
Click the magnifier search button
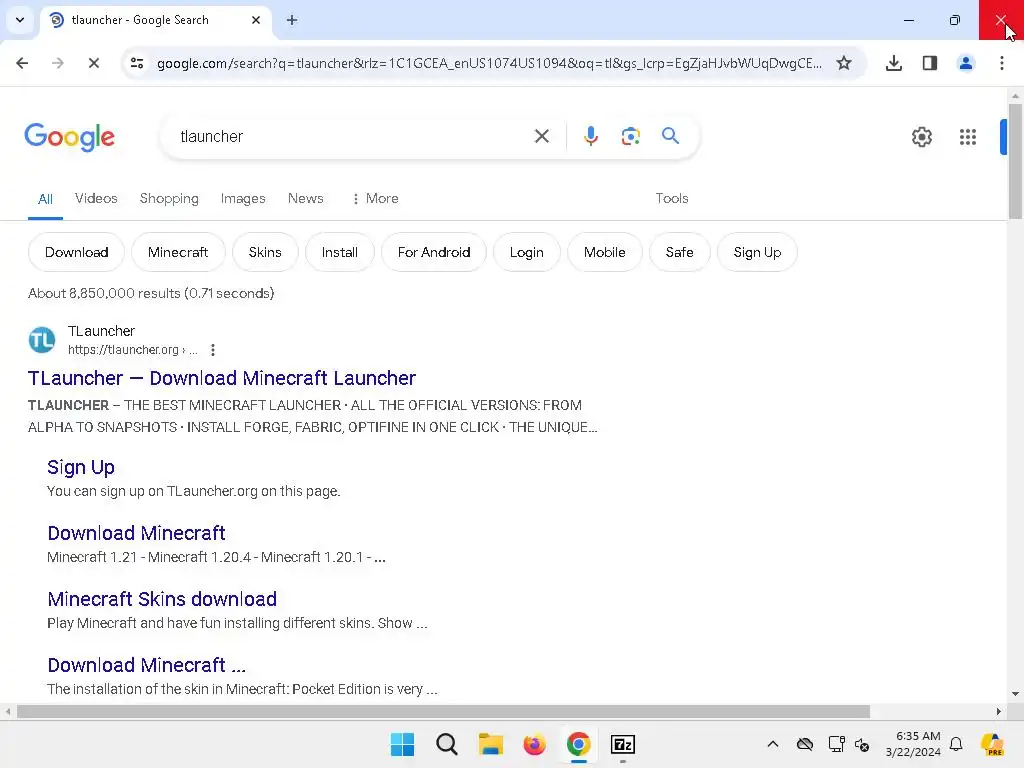click(x=670, y=136)
